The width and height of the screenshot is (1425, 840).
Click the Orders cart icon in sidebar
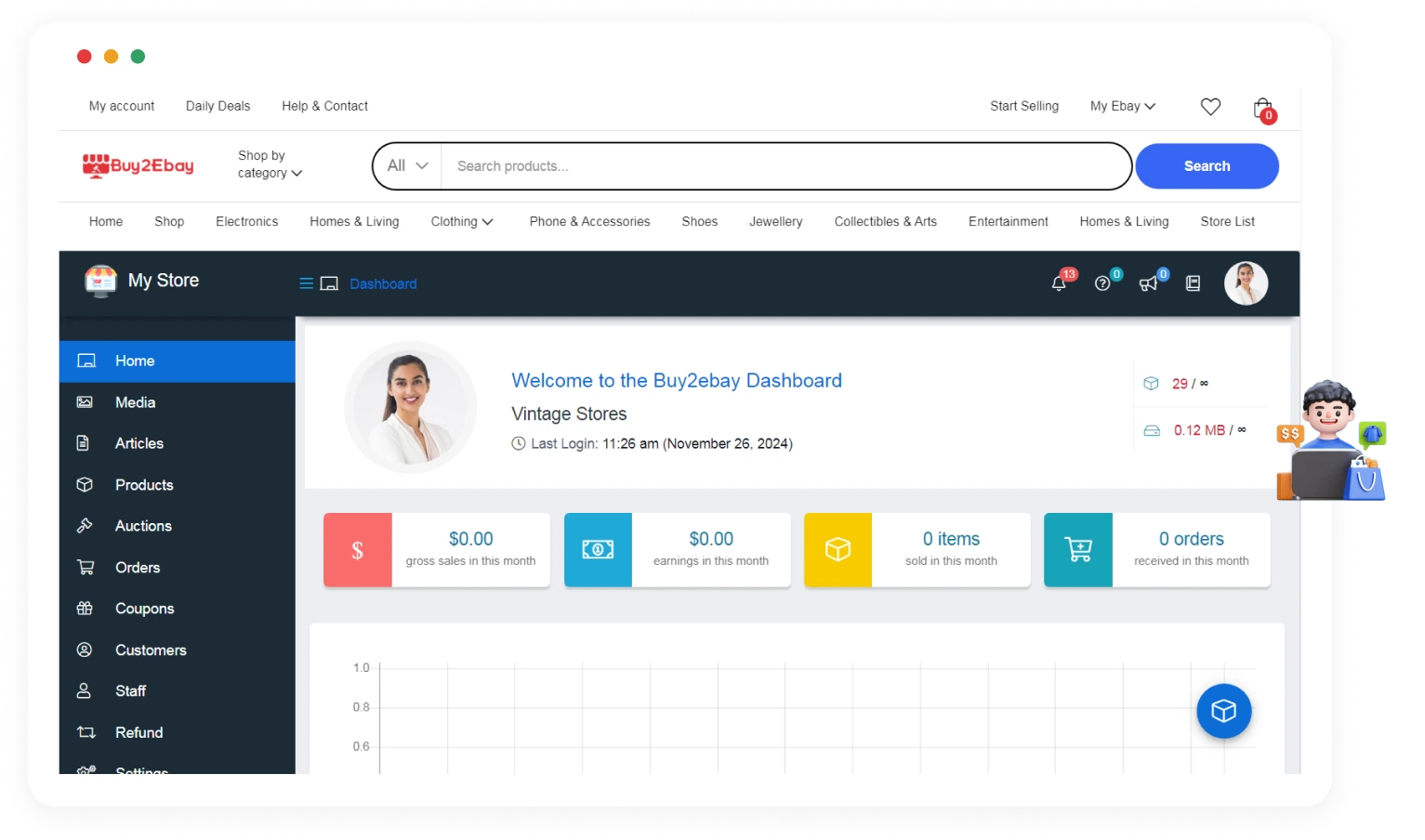pyautogui.click(x=86, y=567)
